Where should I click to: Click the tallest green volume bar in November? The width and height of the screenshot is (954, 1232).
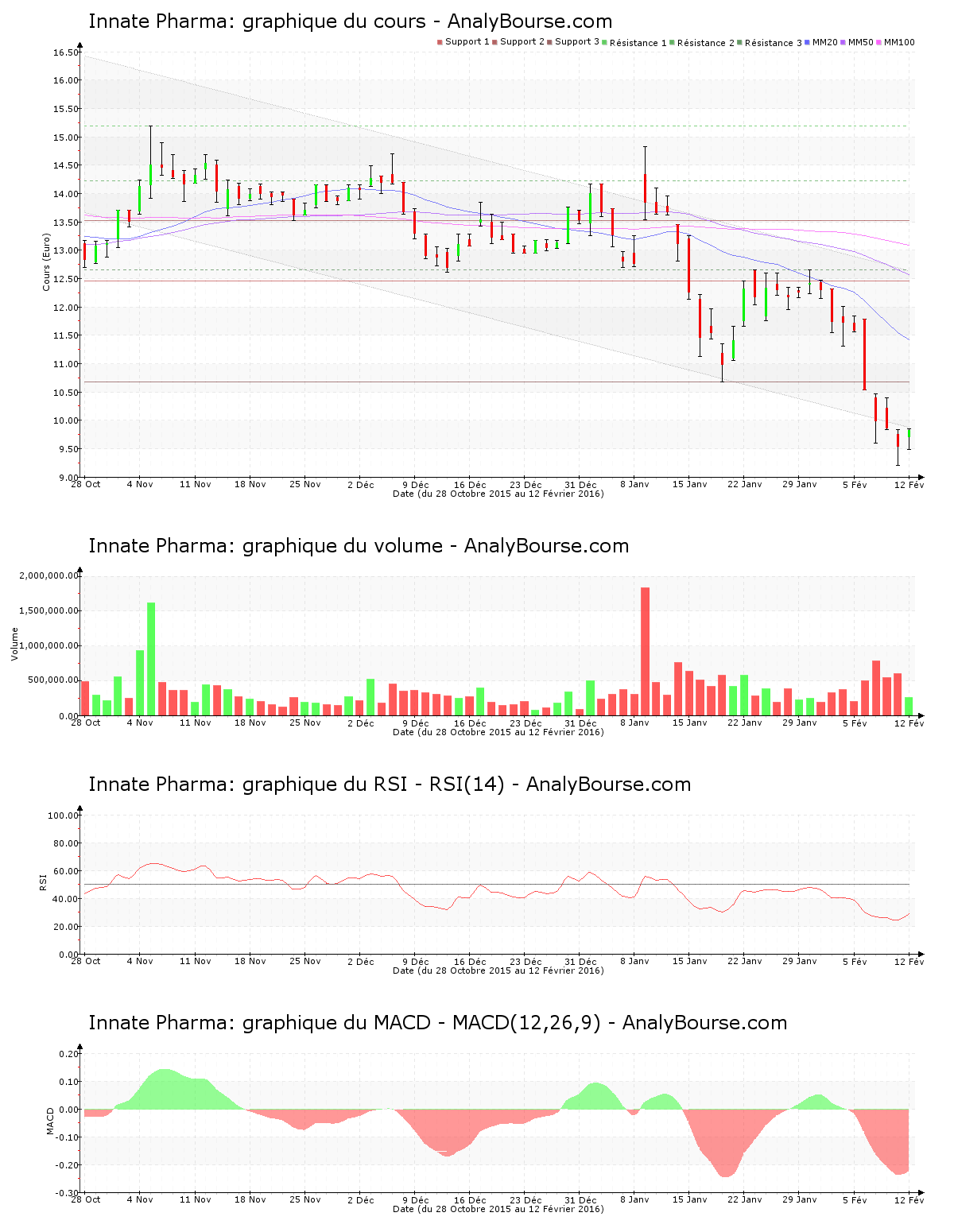point(151,659)
